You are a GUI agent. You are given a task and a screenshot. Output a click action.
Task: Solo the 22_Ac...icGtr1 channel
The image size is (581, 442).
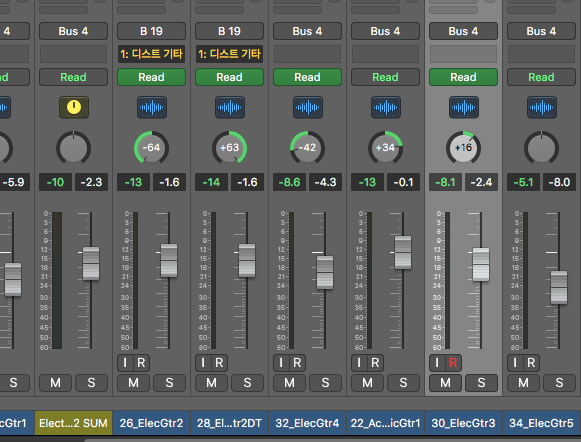click(404, 383)
